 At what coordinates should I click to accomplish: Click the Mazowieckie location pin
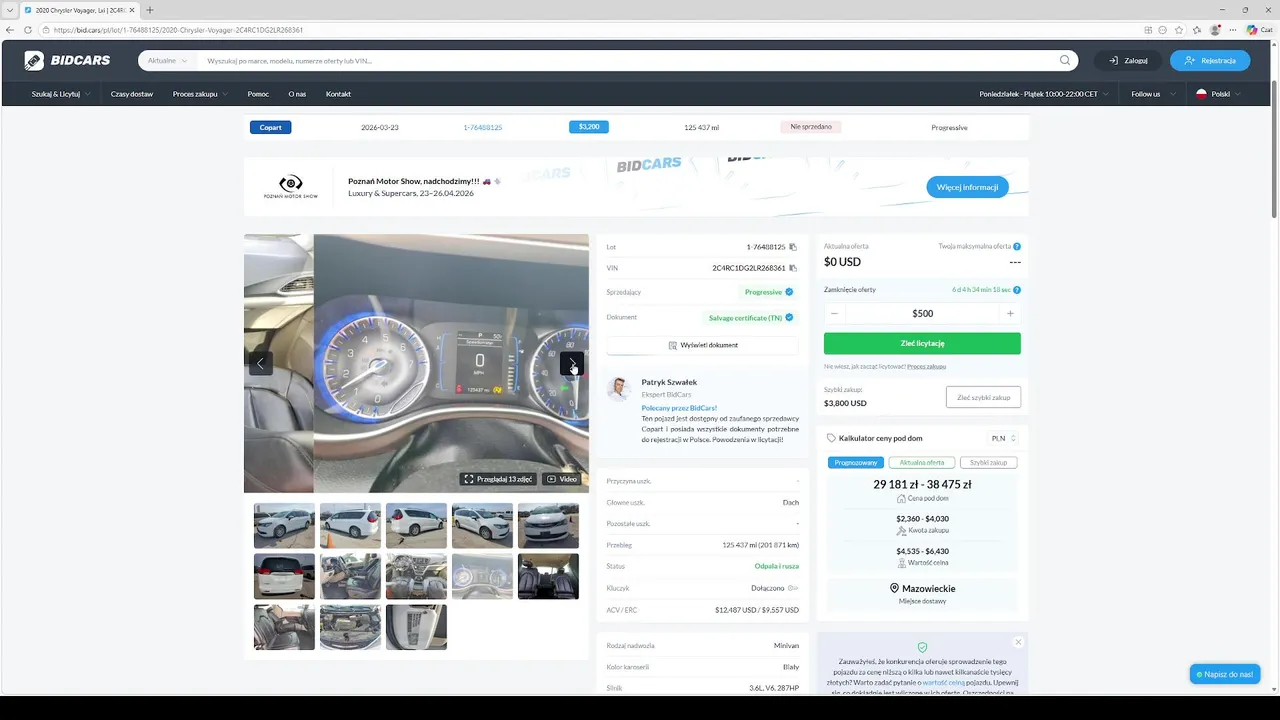pos(894,589)
